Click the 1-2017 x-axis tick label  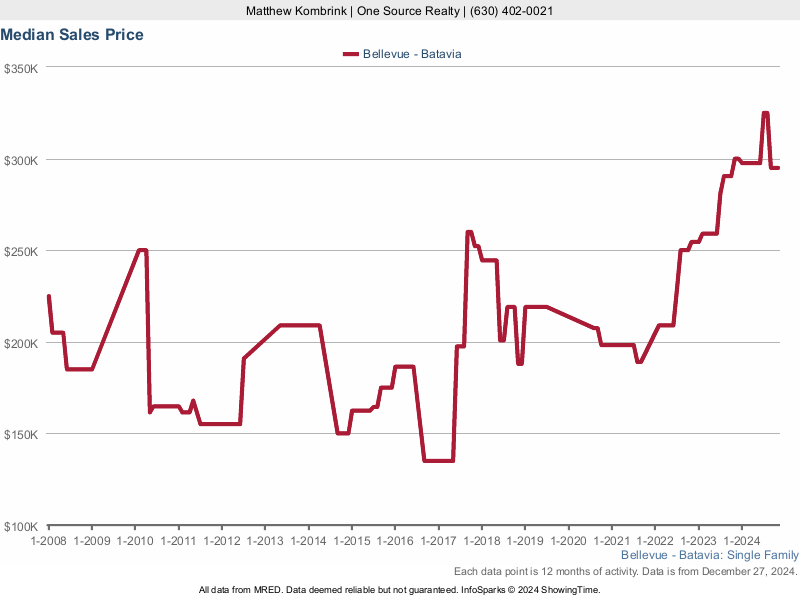(438, 541)
